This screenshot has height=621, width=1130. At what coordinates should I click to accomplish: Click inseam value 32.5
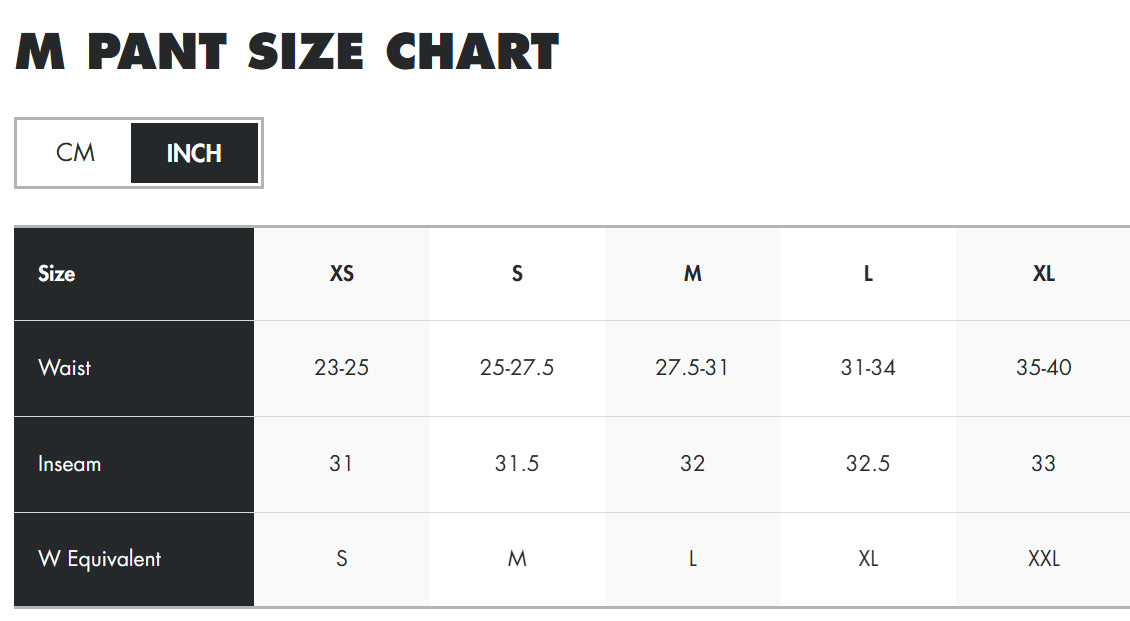tap(868, 464)
